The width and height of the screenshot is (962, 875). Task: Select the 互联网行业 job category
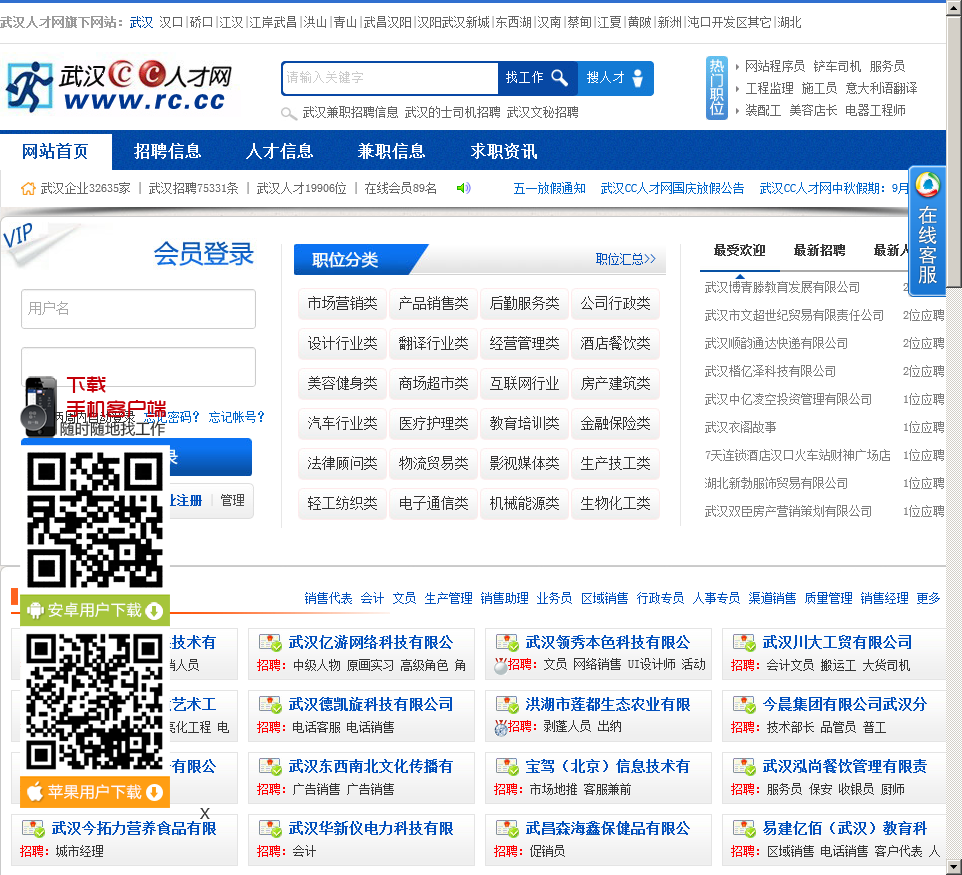pyautogui.click(x=525, y=384)
